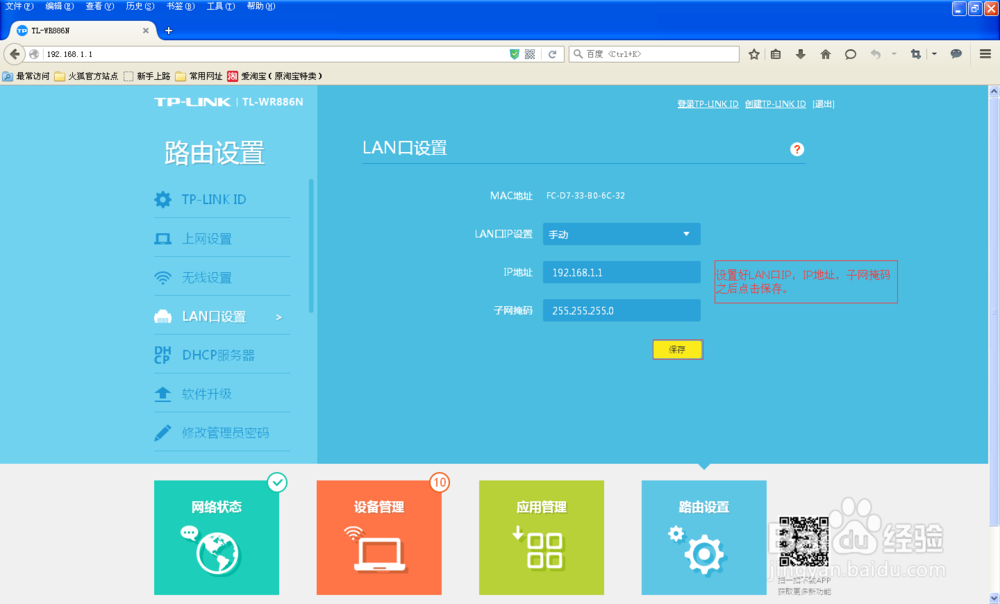Click the 无线设置 Wi-Fi icon

coord(163,278)
